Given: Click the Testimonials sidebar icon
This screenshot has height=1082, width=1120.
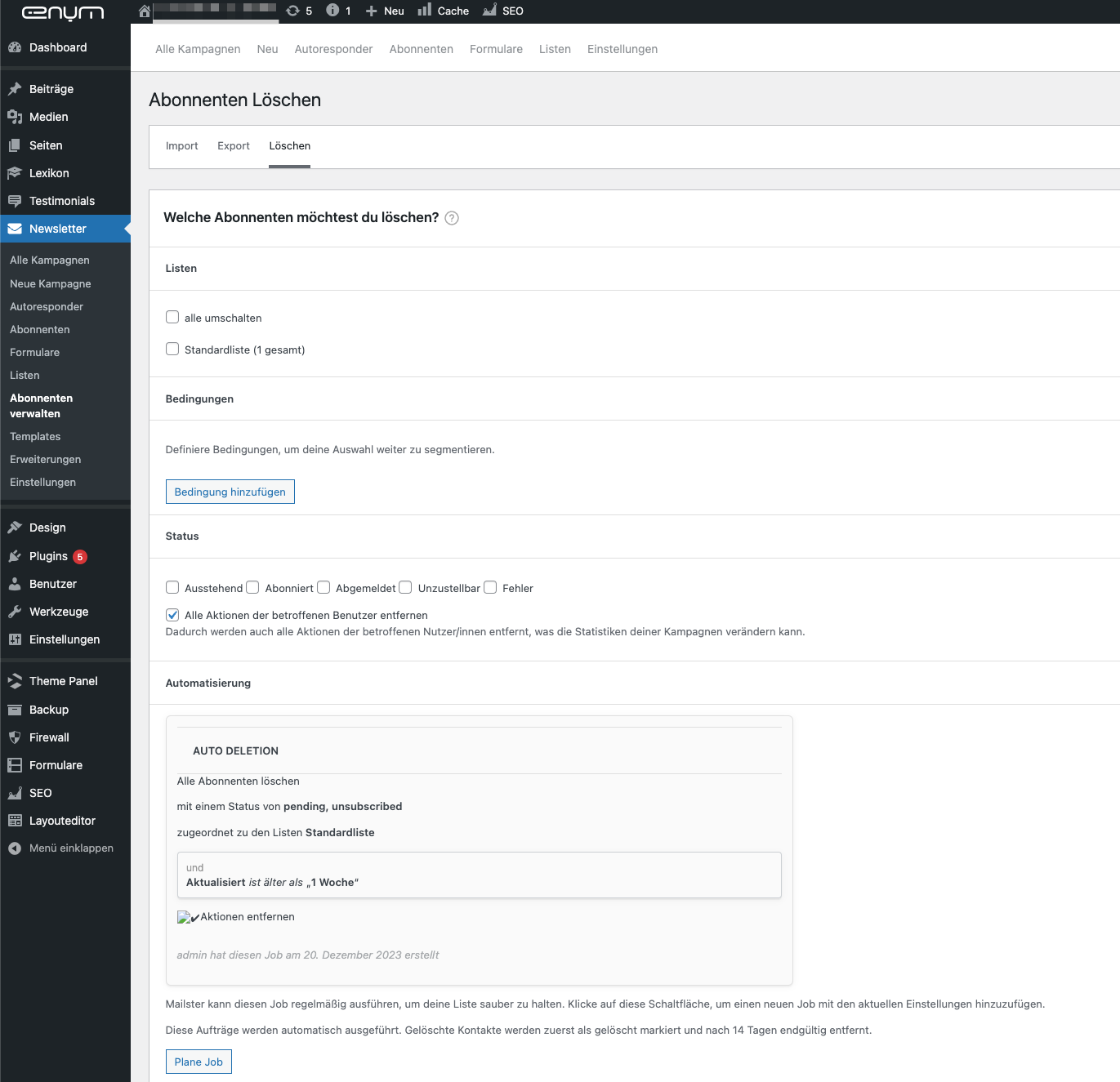Looking at the screenshot, I should [15, 201].
